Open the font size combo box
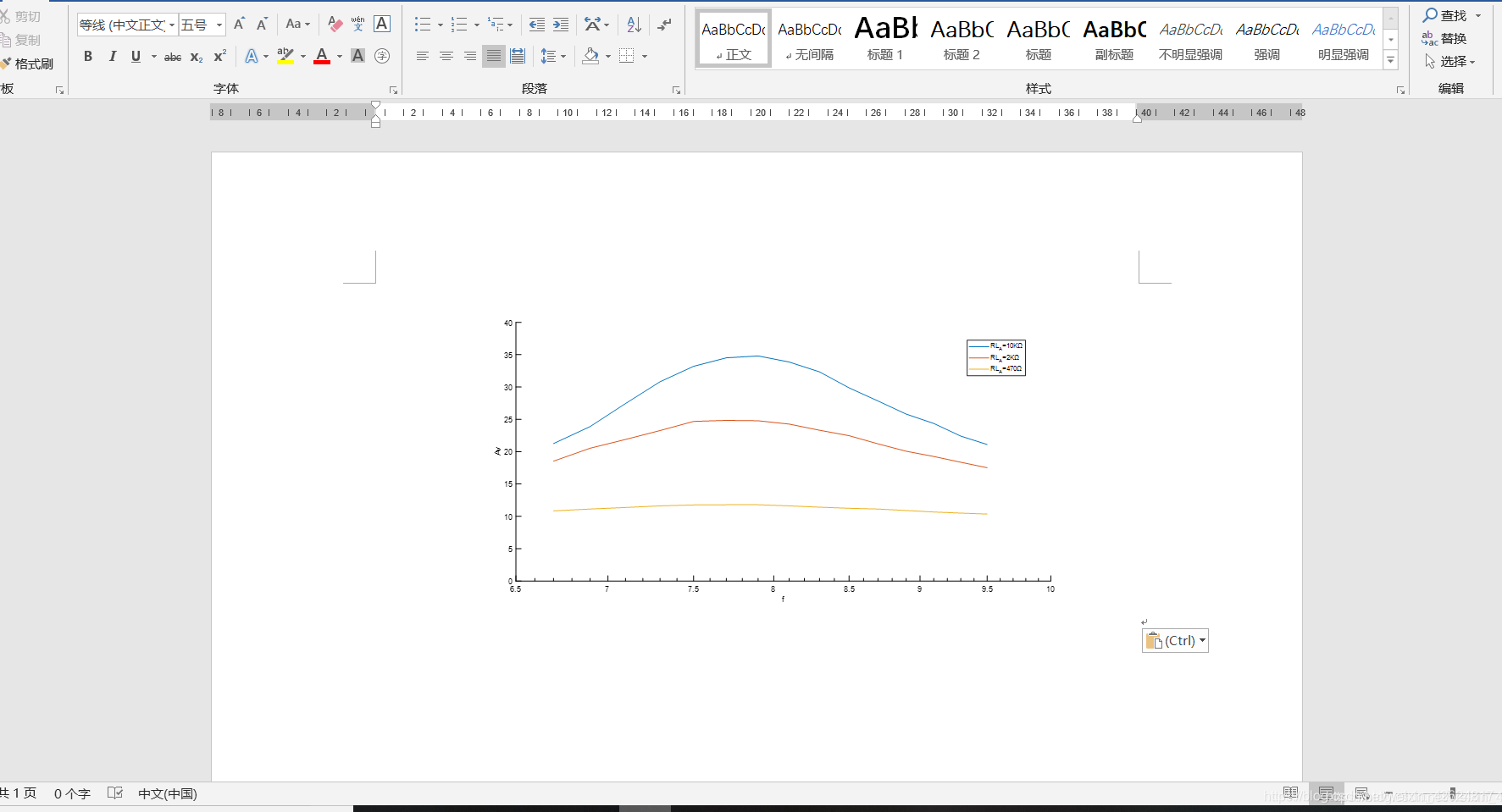This screenshot has width=1502, height=812. pos(202,25)
